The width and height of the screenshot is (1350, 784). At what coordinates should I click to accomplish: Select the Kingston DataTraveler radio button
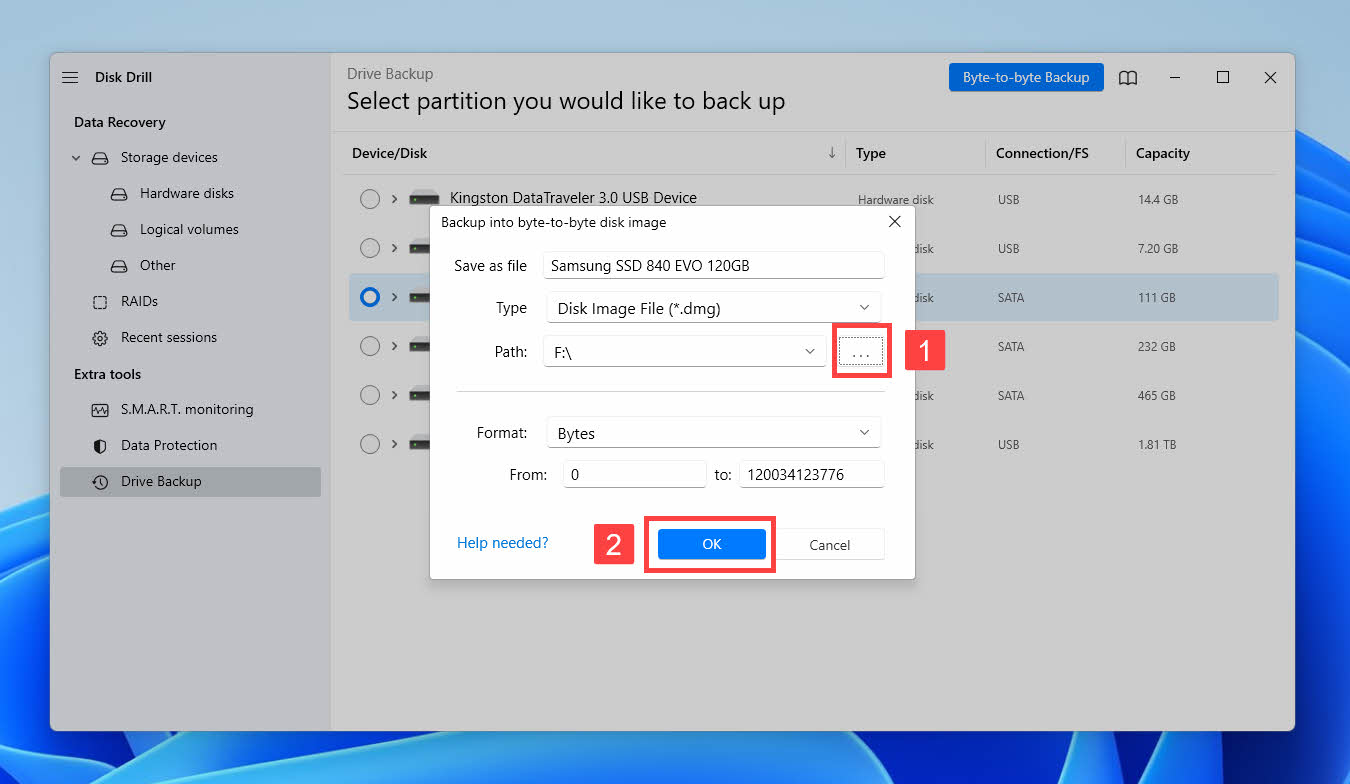click(x=370, y=199)
